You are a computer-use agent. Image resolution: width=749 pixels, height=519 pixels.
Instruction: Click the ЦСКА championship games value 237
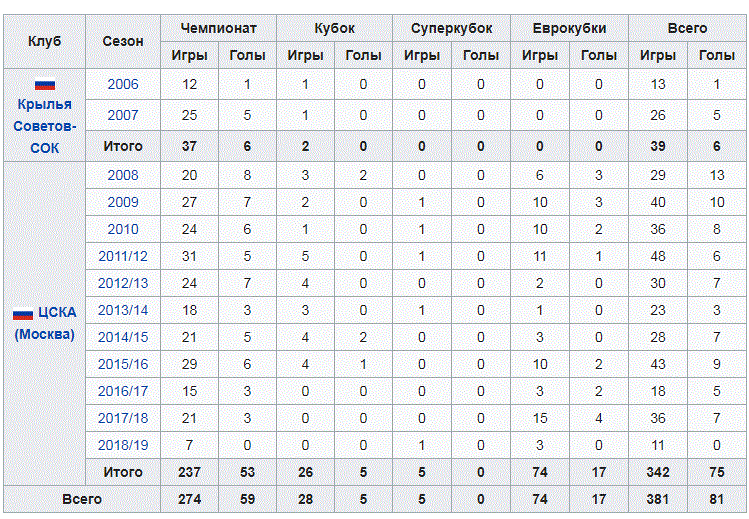coord(189,472)
